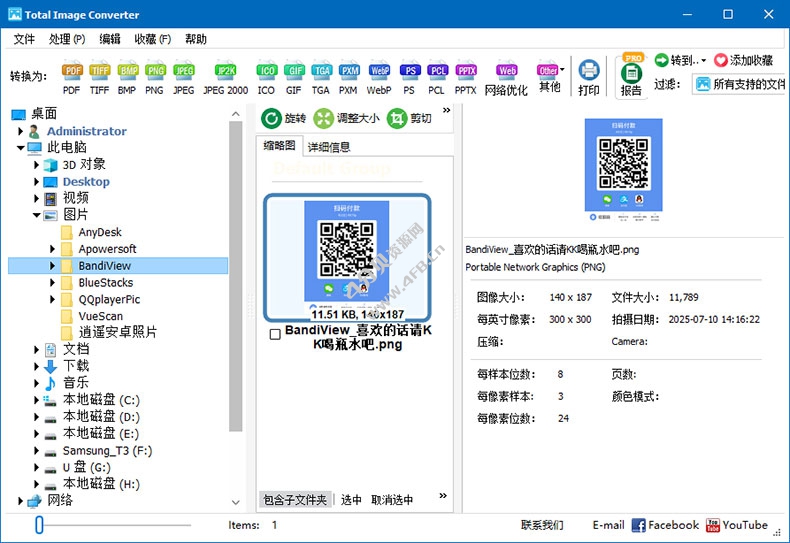Select the Music (音乐) folder
Screen dimensions: 790x543
coord(76,383)
